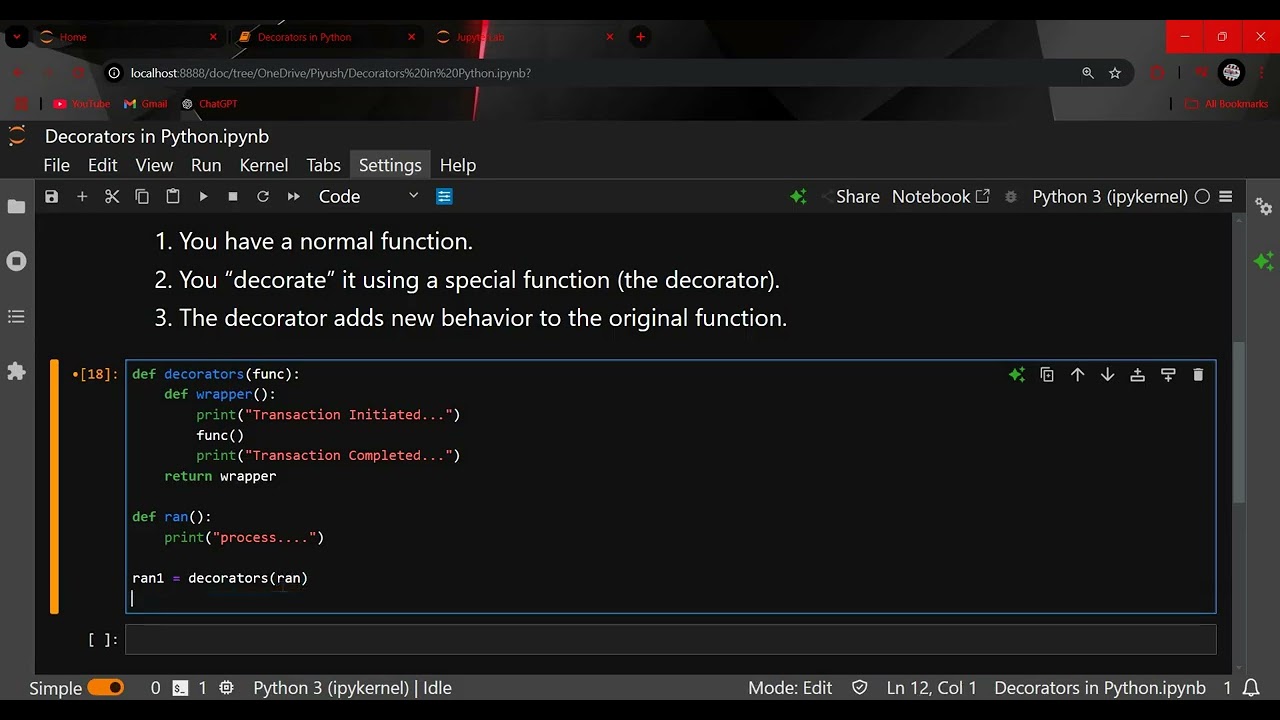Viewport: 1280px width, 720px height.
Task: Open notifications with the bell icon
Action: click(1251, 688)
